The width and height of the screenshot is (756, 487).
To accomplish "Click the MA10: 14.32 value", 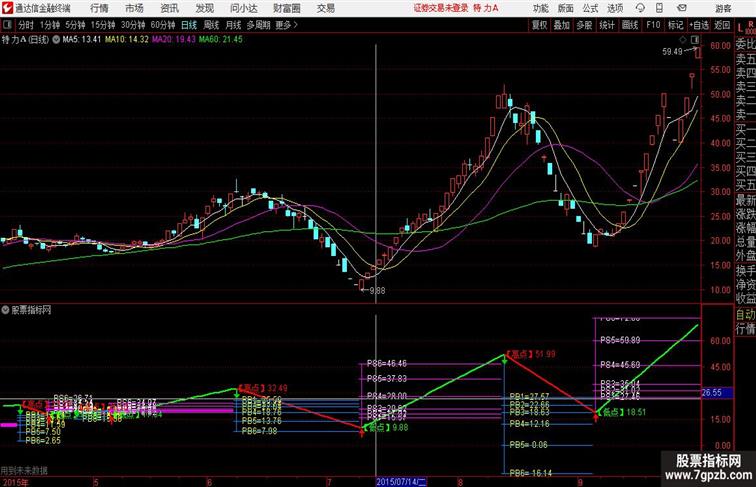I will 127,40.
